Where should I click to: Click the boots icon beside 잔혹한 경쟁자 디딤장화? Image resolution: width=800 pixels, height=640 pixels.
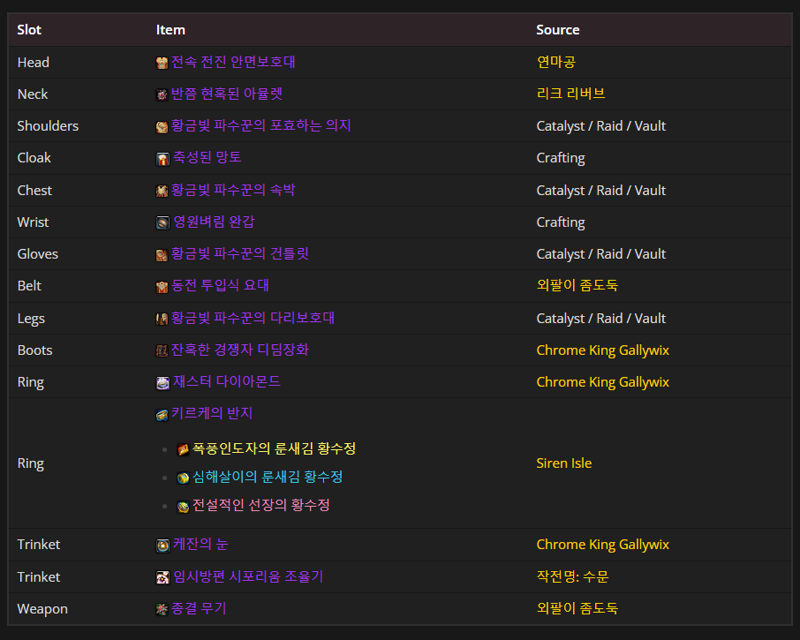click(162, 351)
